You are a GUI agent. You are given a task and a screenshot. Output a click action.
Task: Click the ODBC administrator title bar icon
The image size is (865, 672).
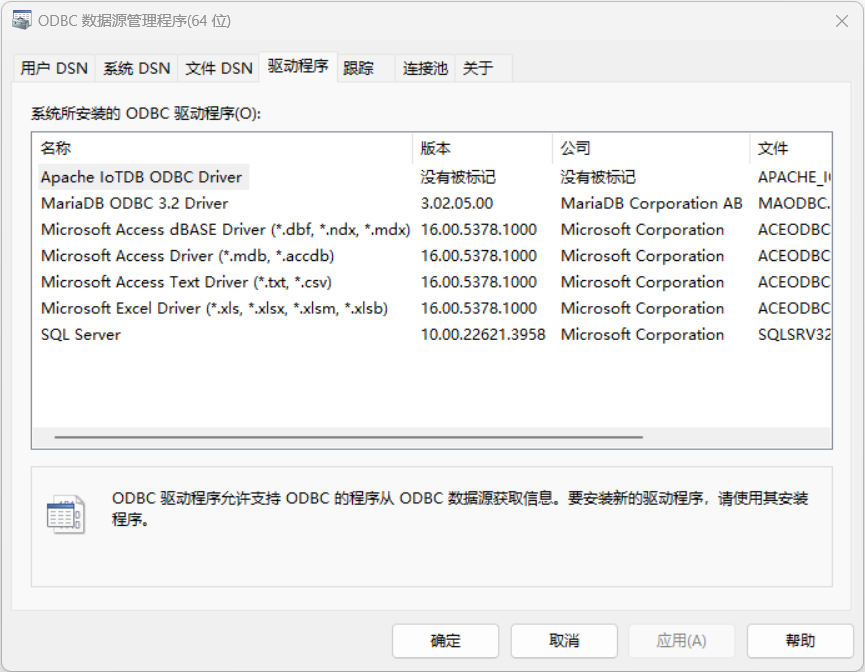[x=21, y=21]
